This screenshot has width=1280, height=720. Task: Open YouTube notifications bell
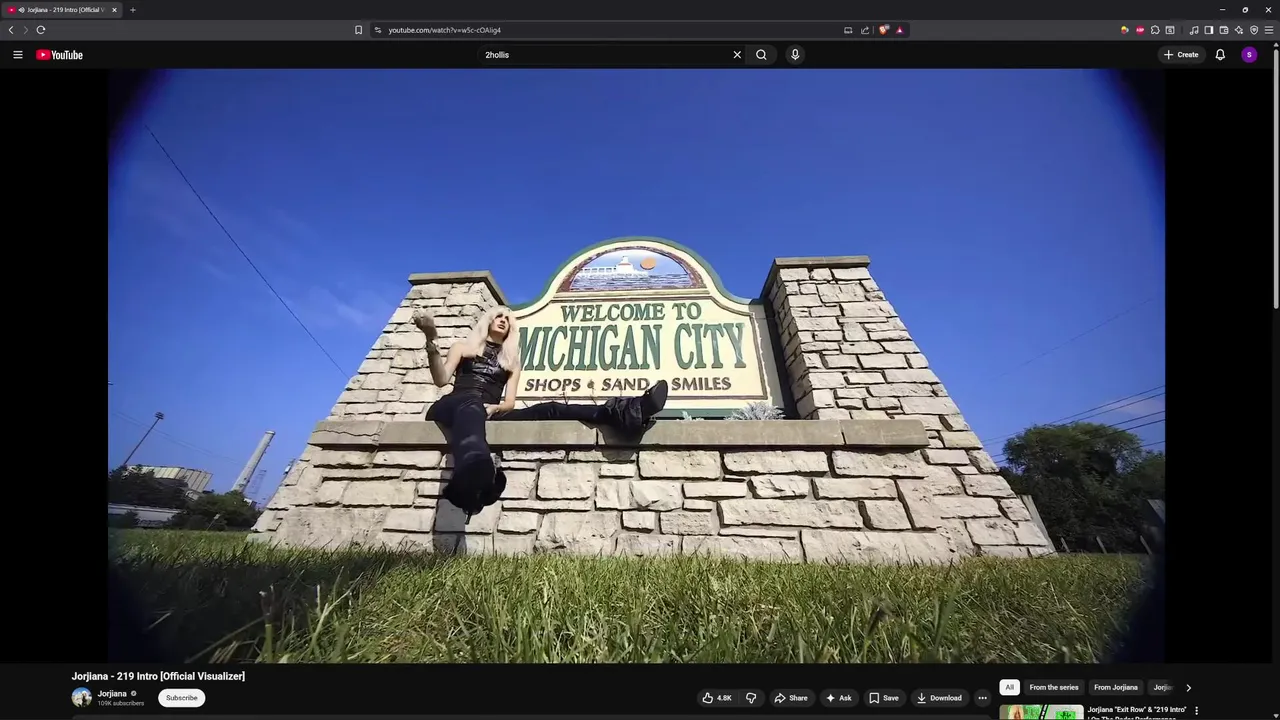[x=1220, y=55]
